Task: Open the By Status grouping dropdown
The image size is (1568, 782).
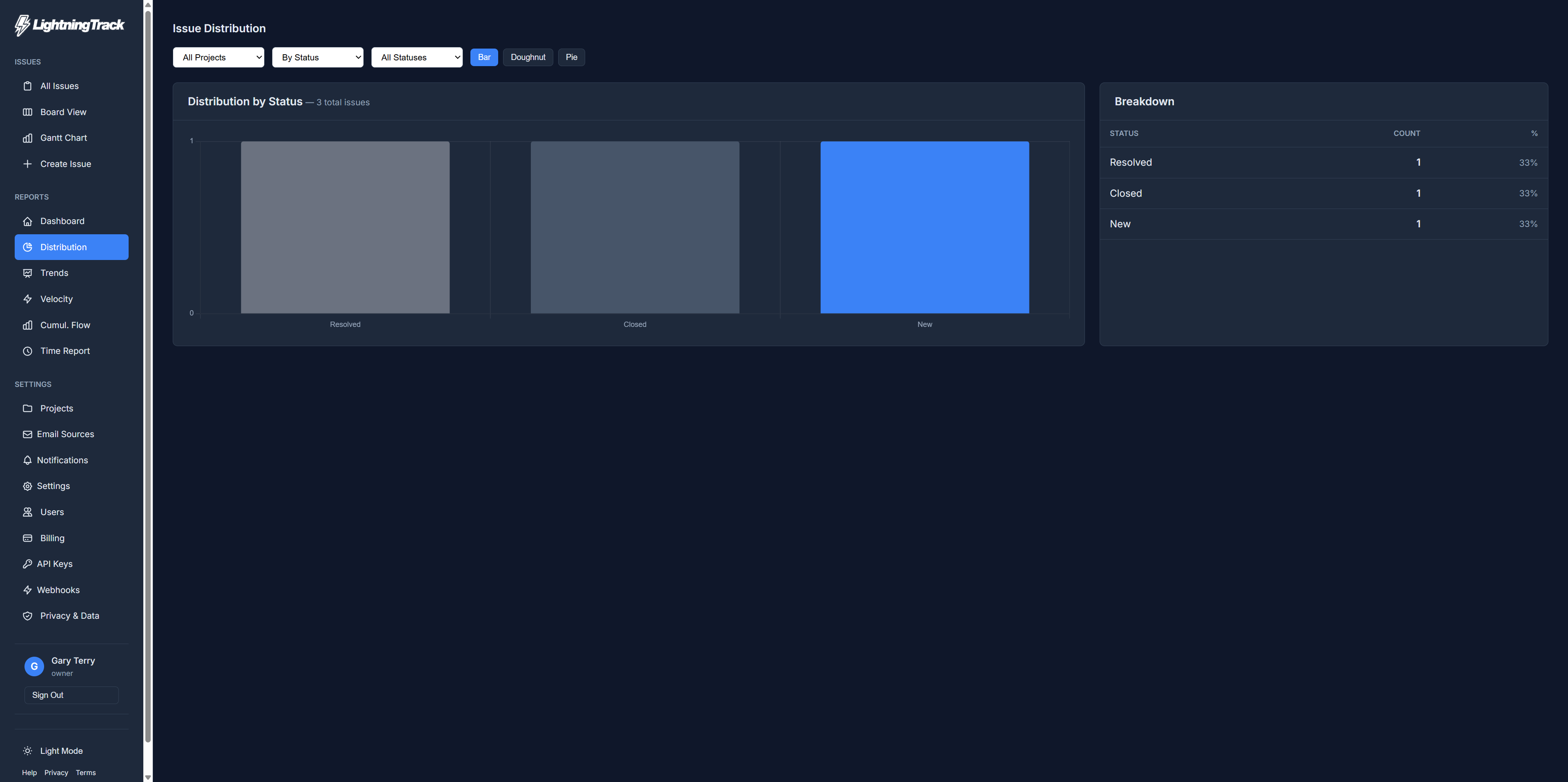Action: 317,57
